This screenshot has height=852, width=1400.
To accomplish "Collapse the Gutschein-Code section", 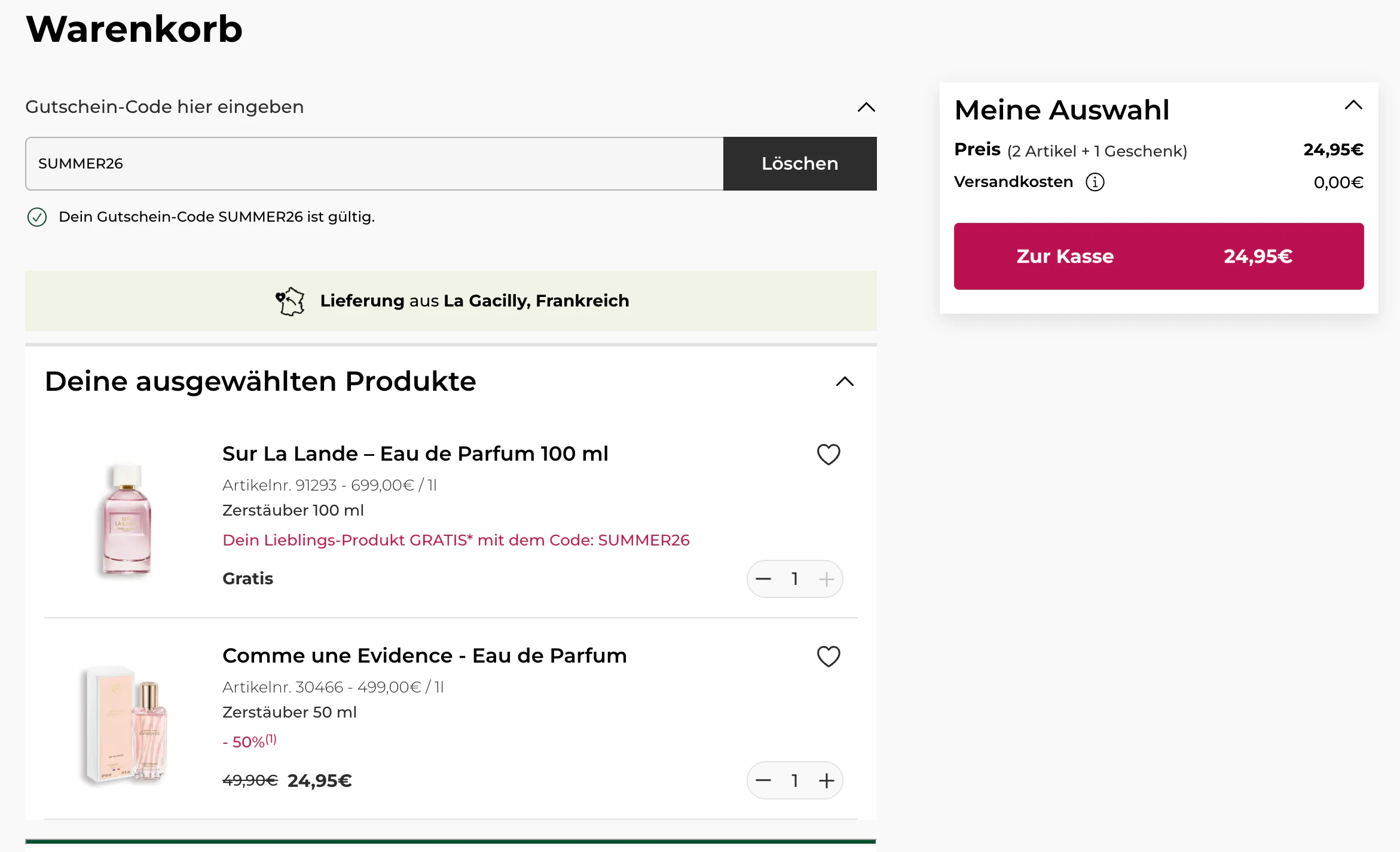I will [866, 108].
